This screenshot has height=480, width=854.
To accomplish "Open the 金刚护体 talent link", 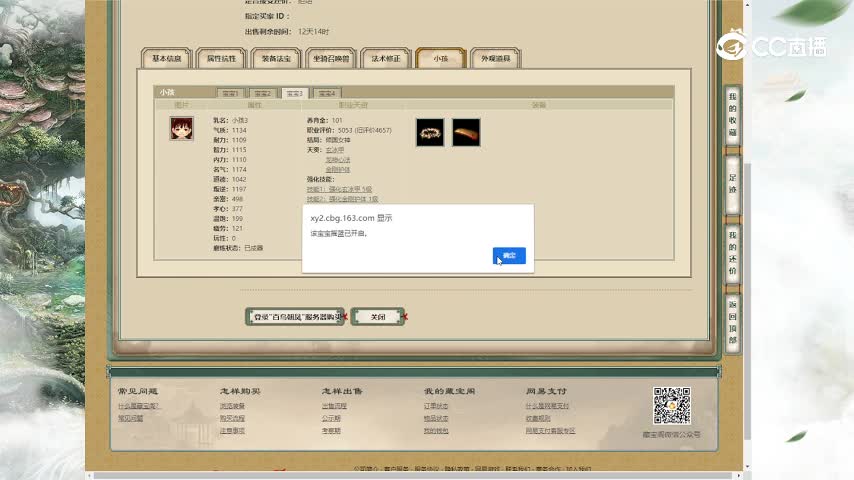I will pyautogui.click(x=338, y=169).
